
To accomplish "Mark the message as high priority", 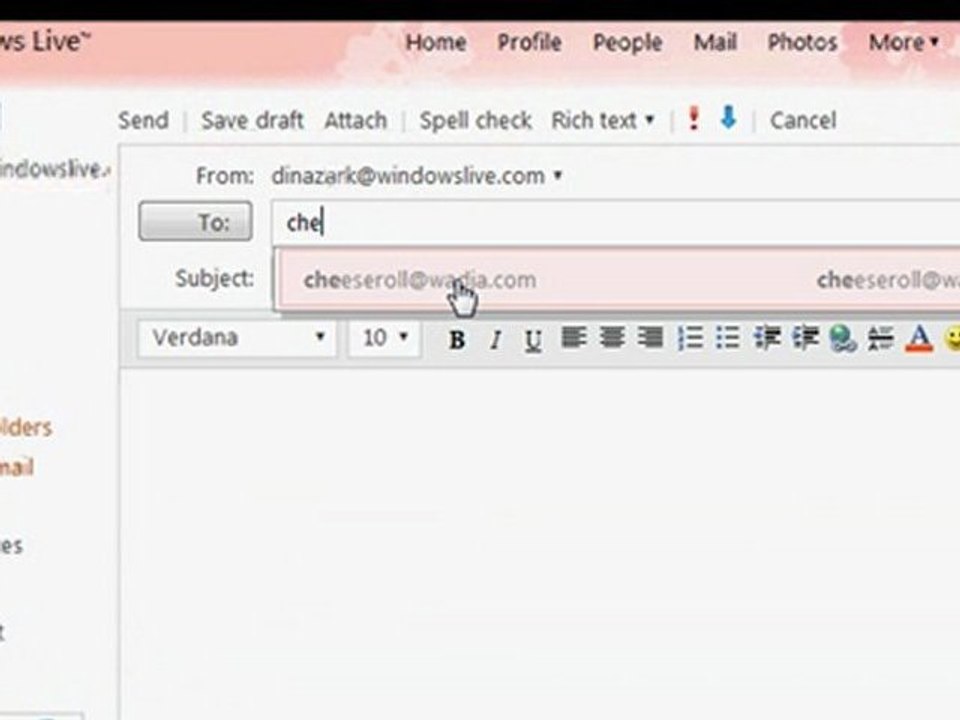I will point(694,119).
